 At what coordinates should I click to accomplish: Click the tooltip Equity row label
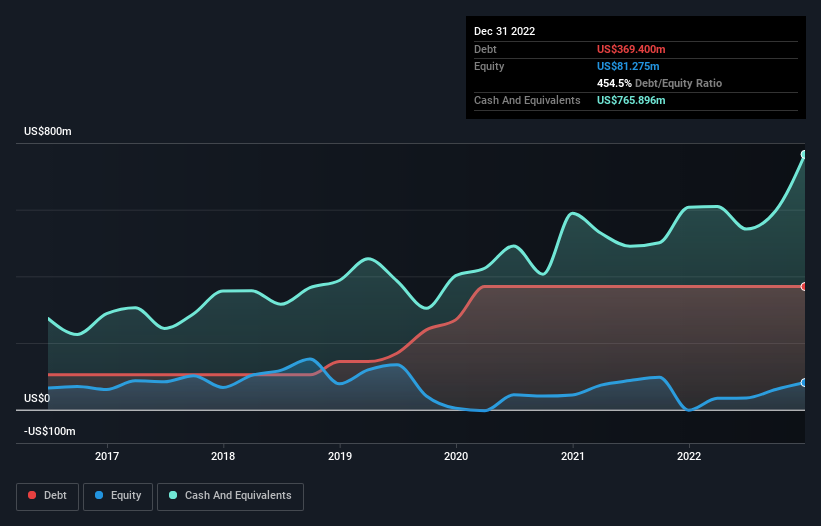tap(489, 66)
